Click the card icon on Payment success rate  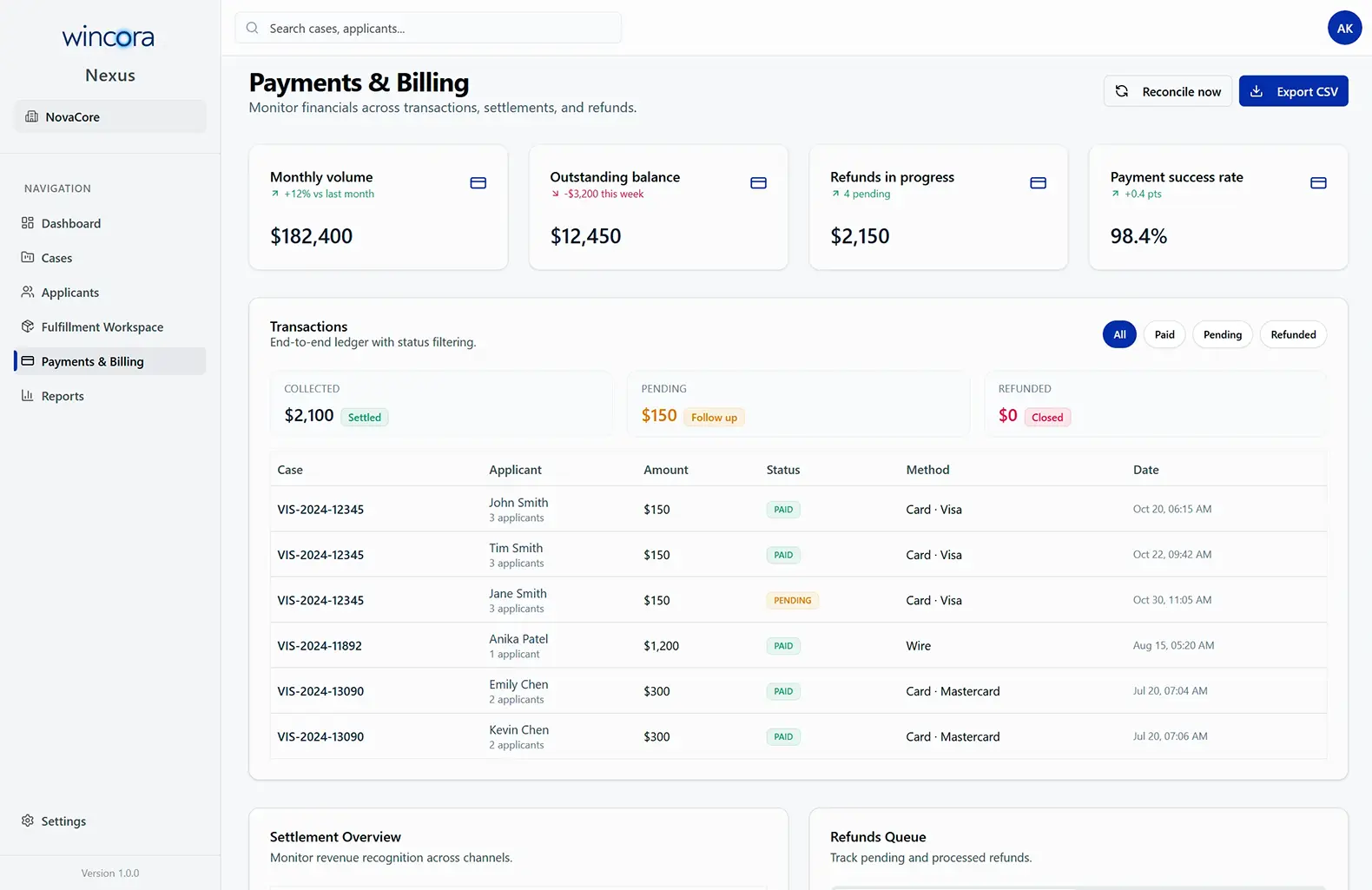(x=1317, y=183)
